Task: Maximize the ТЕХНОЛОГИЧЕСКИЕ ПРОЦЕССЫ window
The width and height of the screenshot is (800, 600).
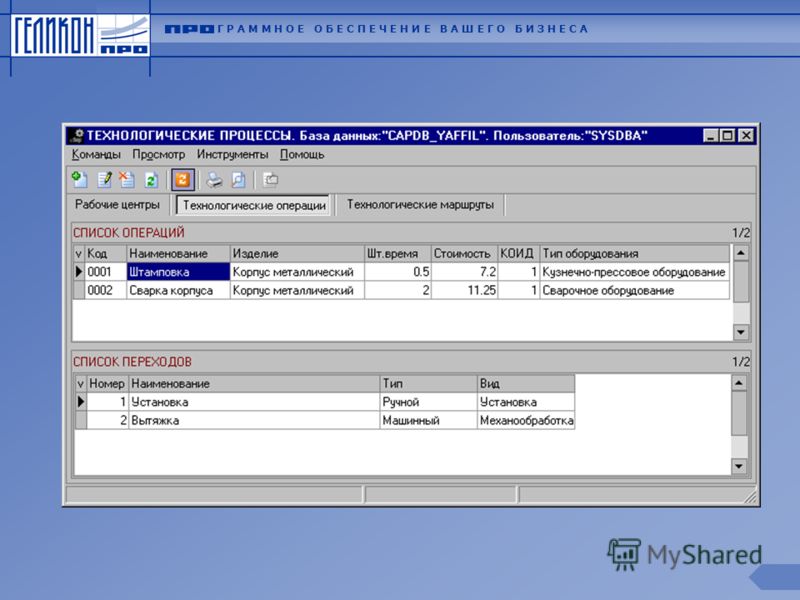Action: (727, 136)
